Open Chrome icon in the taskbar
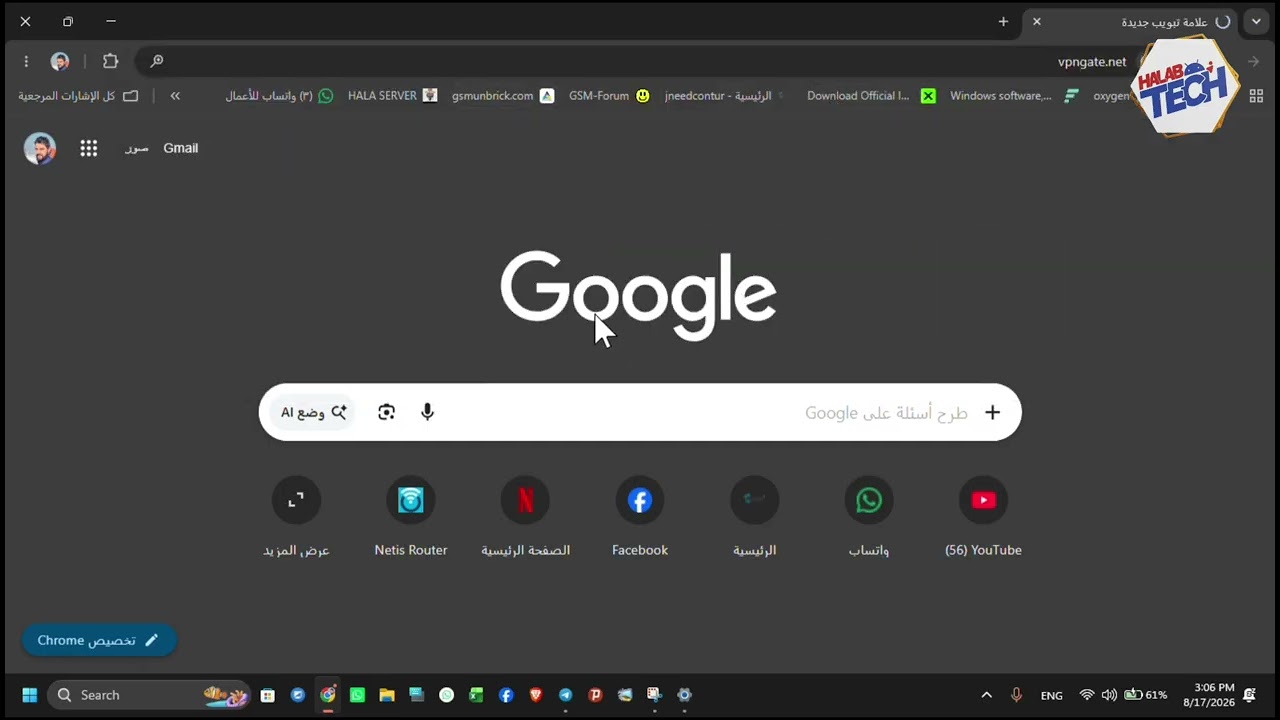This screenshot has width=1280, height=720. [327, 695]
